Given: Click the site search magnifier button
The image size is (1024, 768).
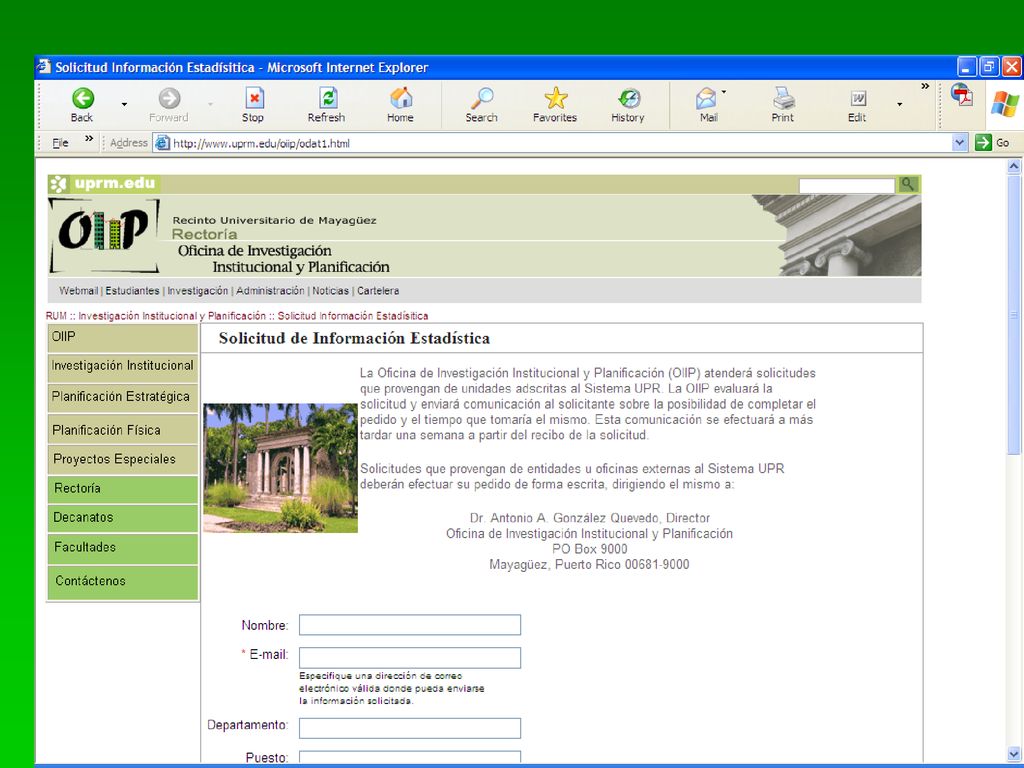Looking at the screenshot, I should click(x=907, y=185).
